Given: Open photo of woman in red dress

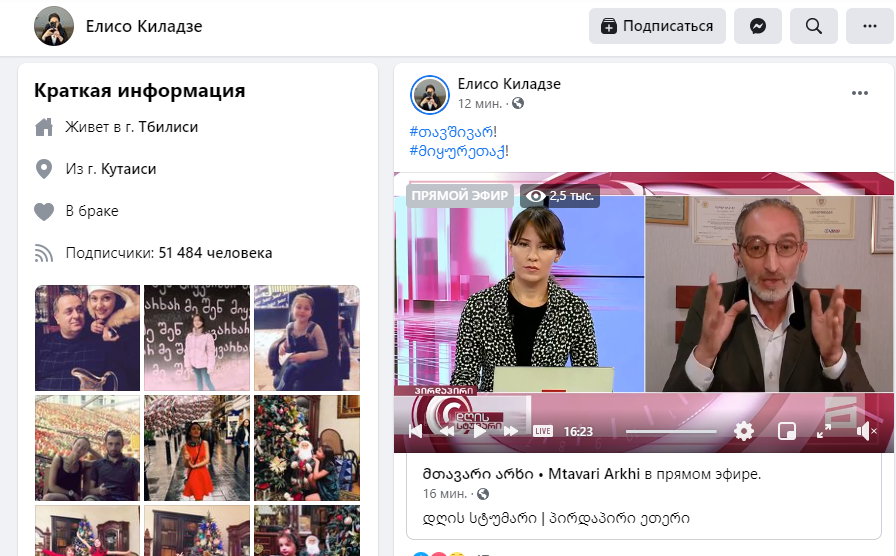Looking at the screenshot, I should click(197, 448).
